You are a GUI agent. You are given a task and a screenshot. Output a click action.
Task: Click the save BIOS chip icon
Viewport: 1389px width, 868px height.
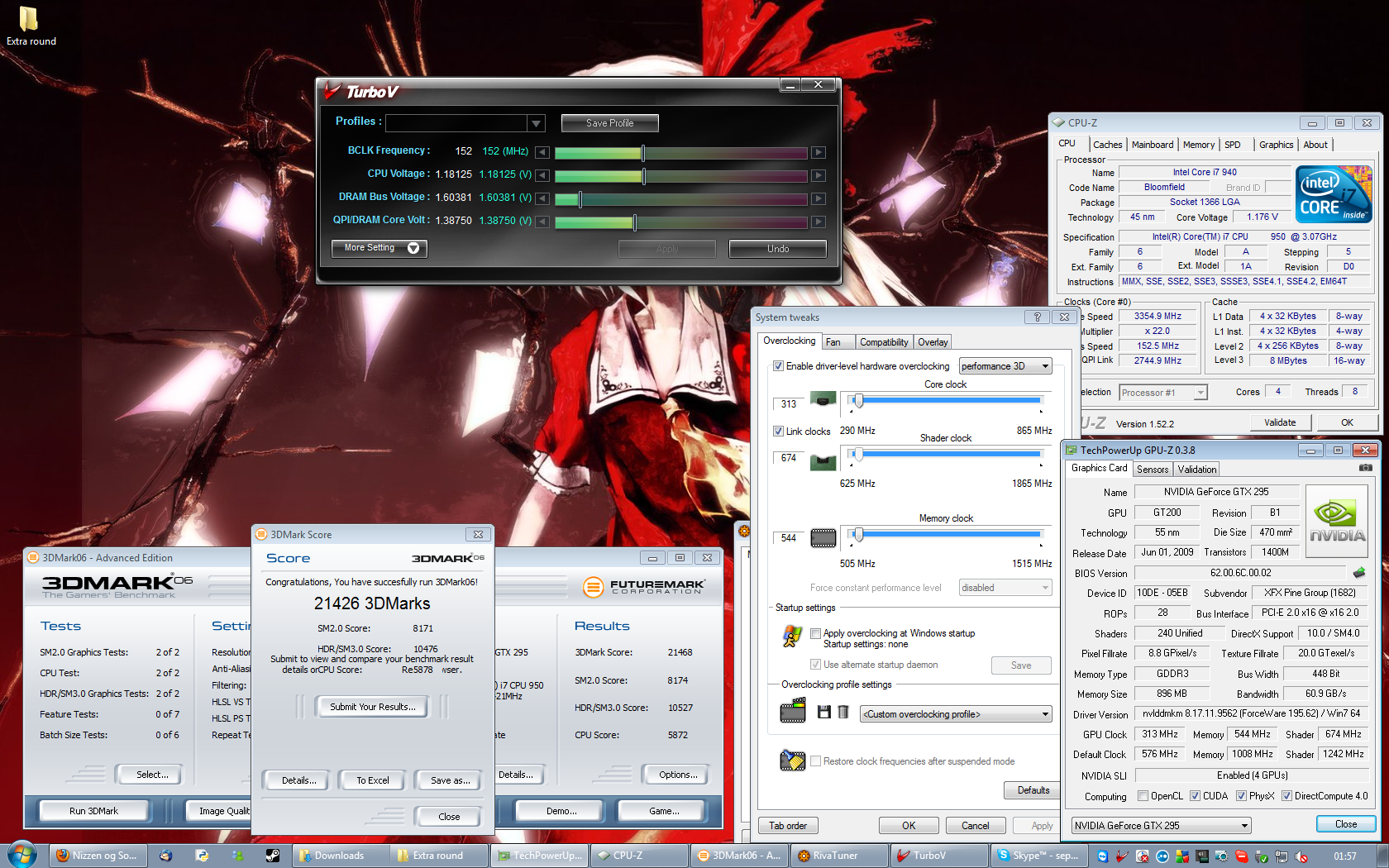1358,573
